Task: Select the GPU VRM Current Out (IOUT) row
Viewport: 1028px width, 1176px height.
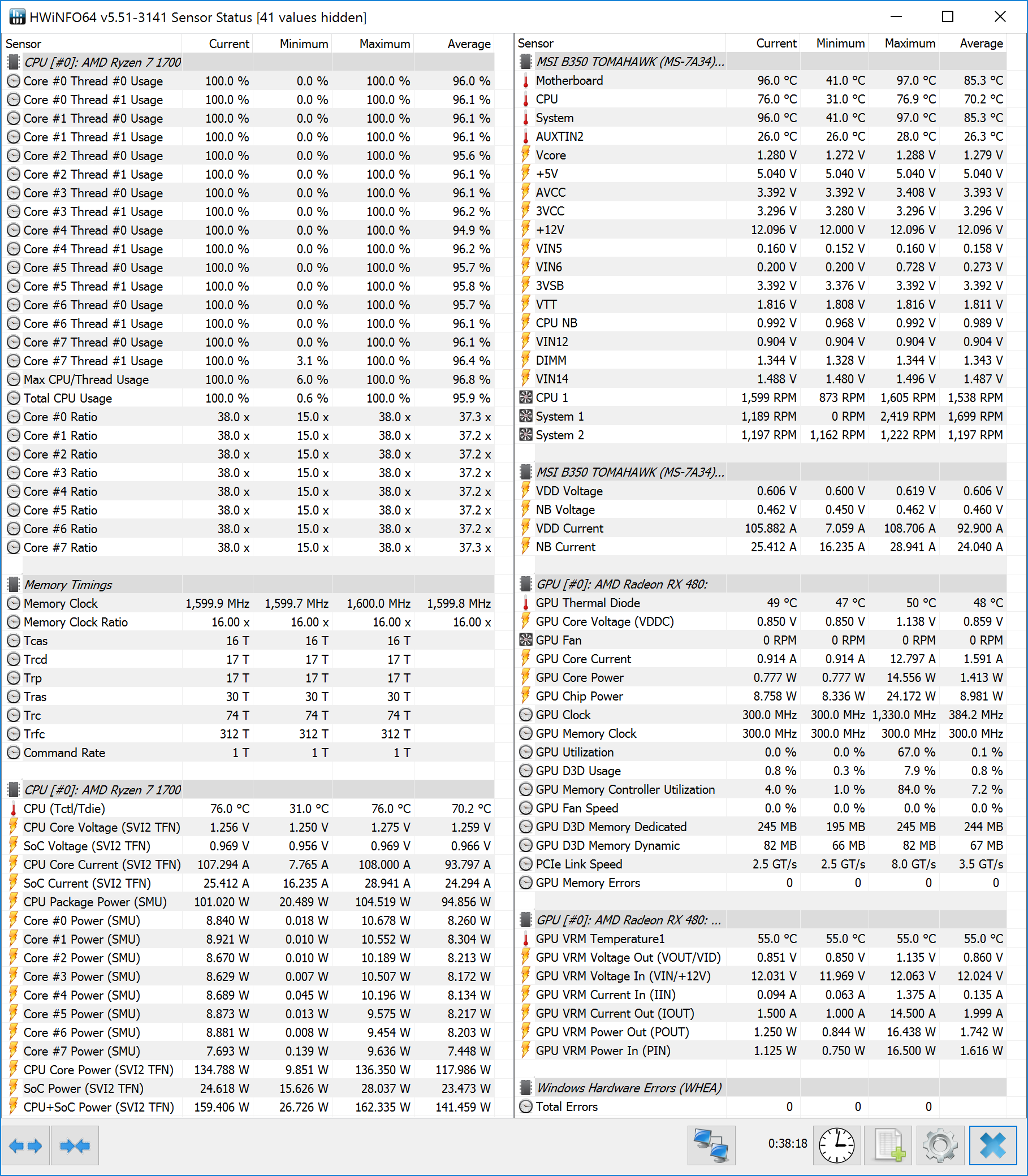Action: click(762, 1014)
